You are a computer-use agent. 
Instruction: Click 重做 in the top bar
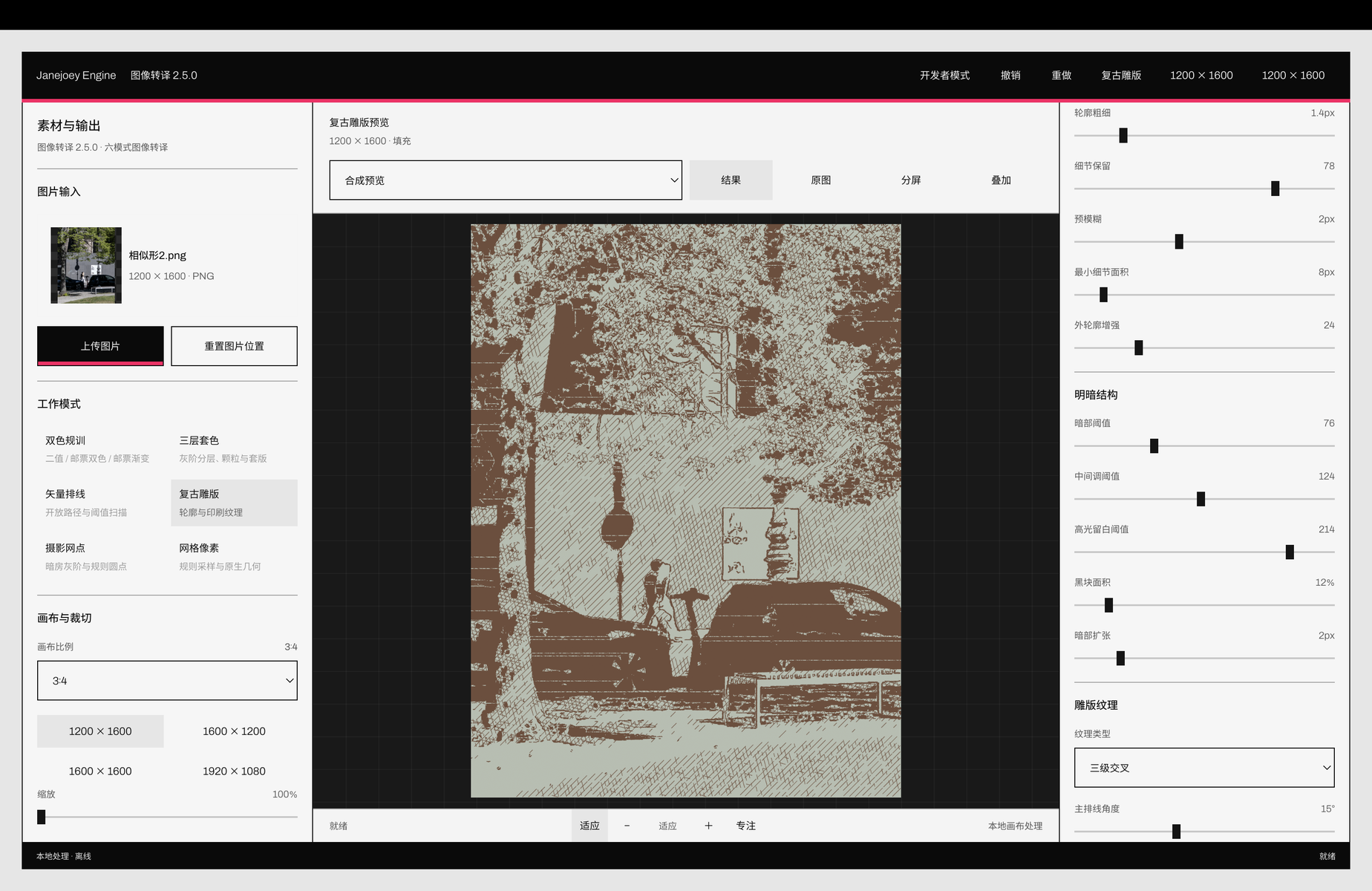pyautogui.click(x=1062, y=75)
